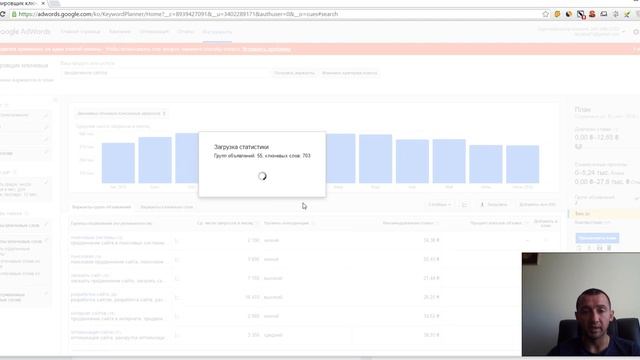The width and height of the screenshot is (640, 360).
Task: Show trend chart icon for оптимизация сайта row
Action: pos(176,335)
